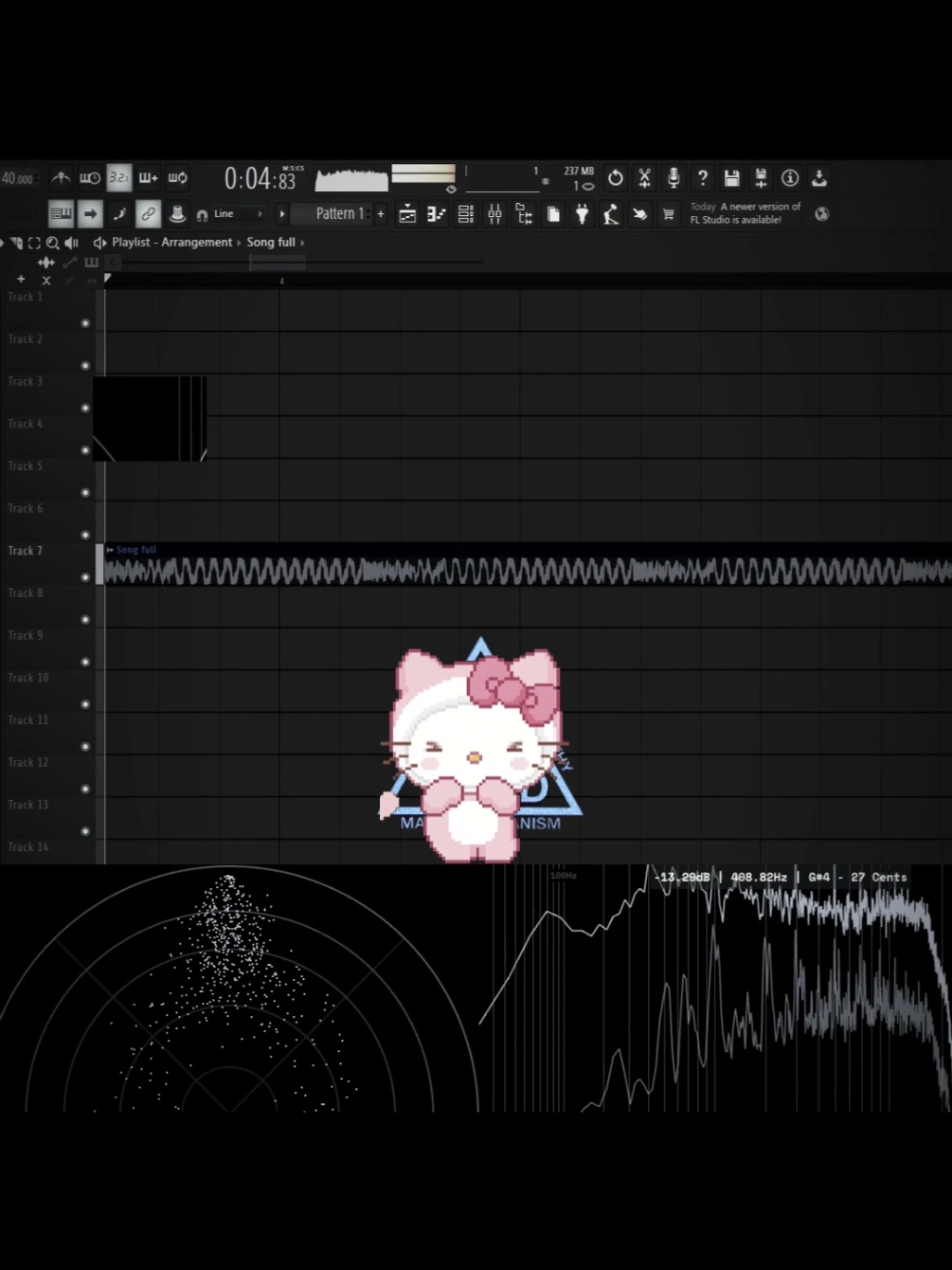Select the playlist zoom tool
Viewport: 952px width, 1270px height.
tap(53, 243)
